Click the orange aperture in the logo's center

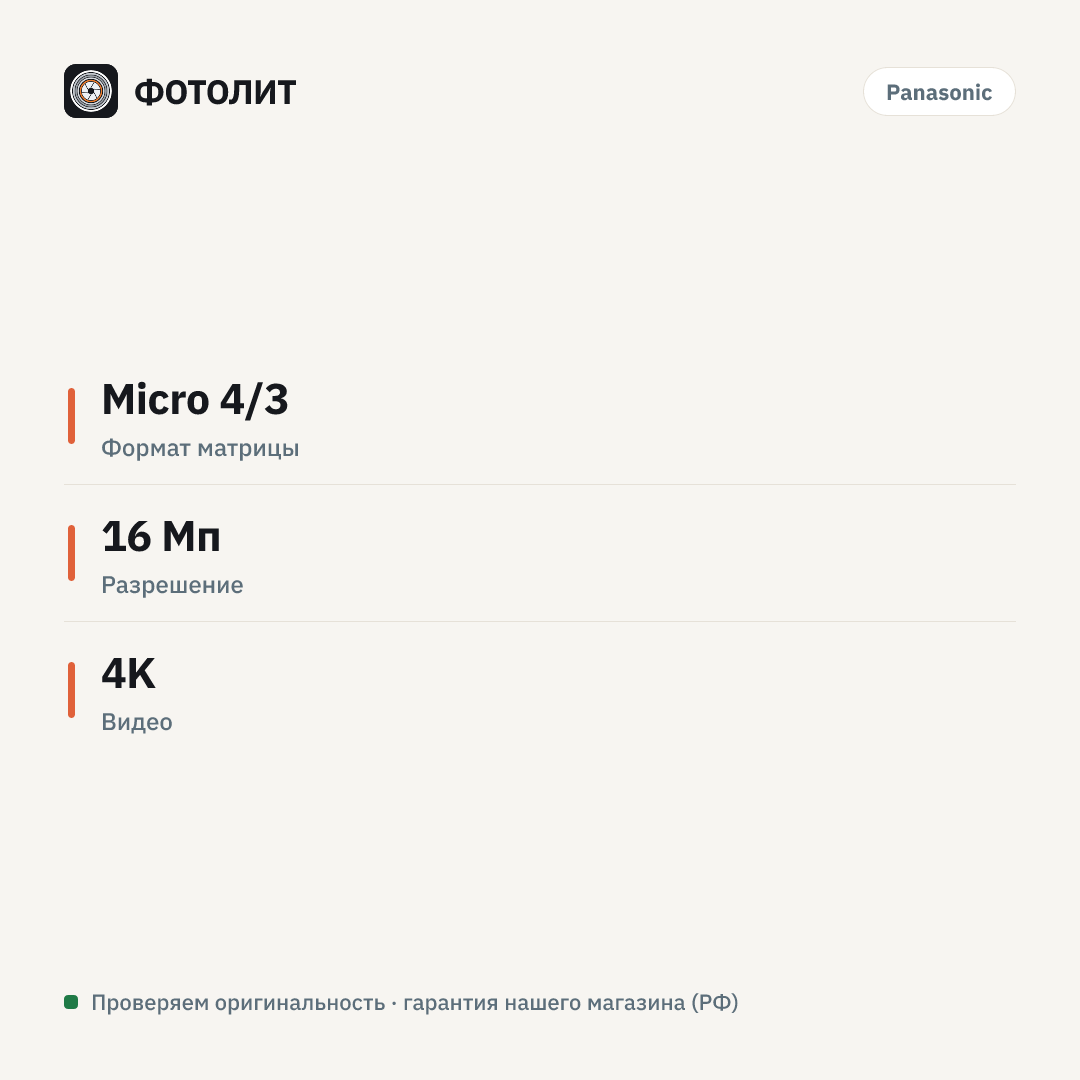pos(91,91)
